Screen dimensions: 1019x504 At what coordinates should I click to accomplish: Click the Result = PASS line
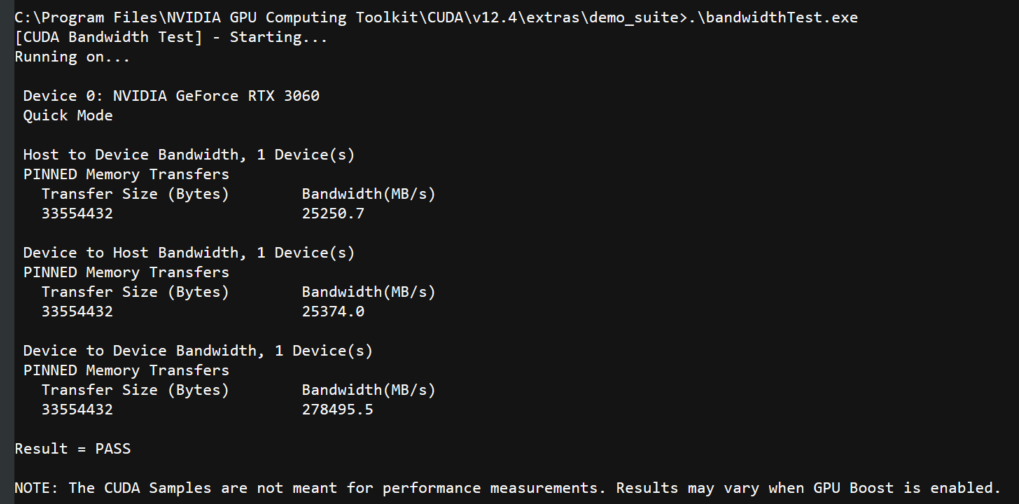tap(73, 449)
